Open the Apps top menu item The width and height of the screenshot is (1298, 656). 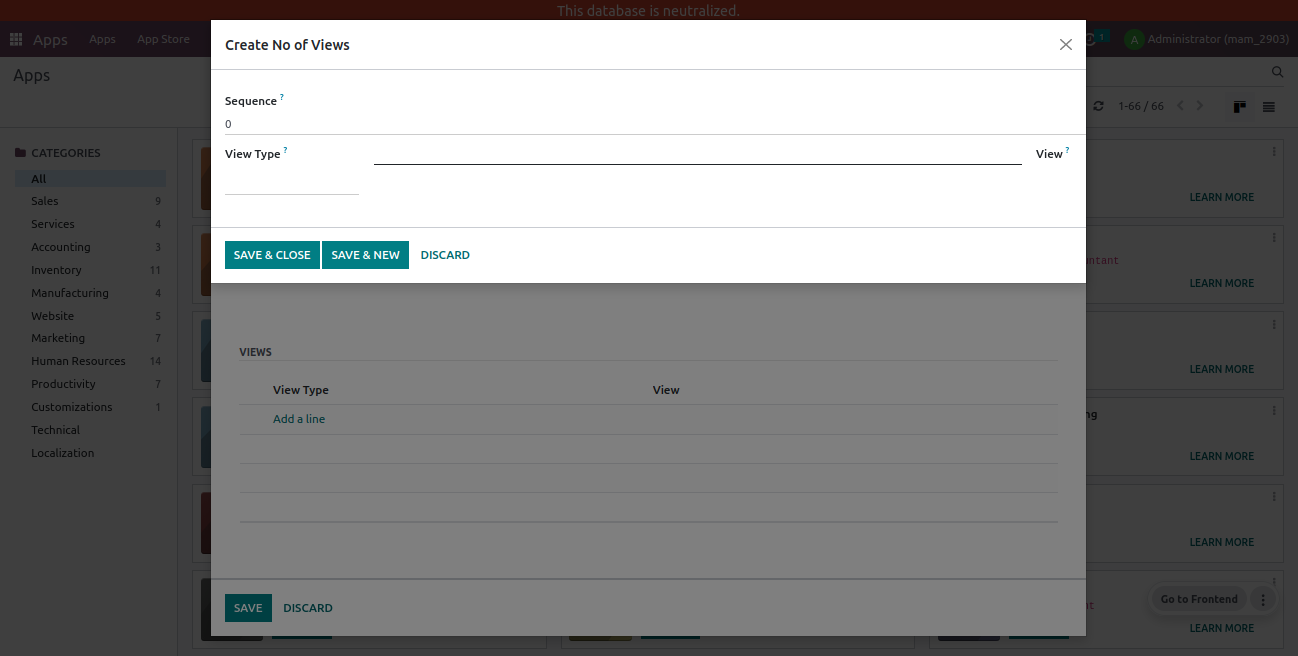102,39
